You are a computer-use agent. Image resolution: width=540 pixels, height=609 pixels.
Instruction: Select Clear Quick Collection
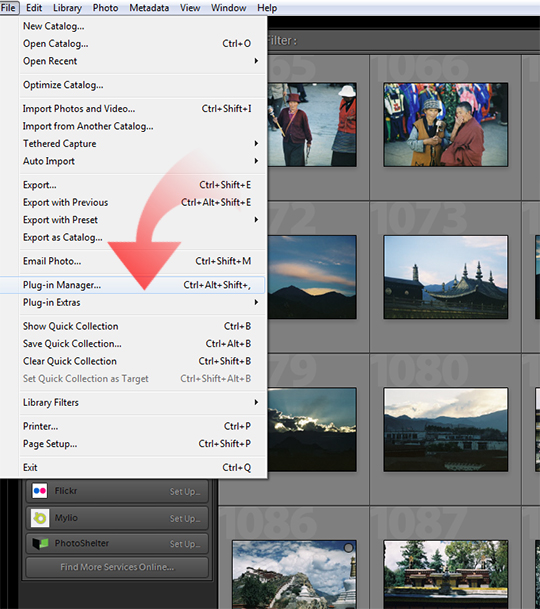point(133,361)
